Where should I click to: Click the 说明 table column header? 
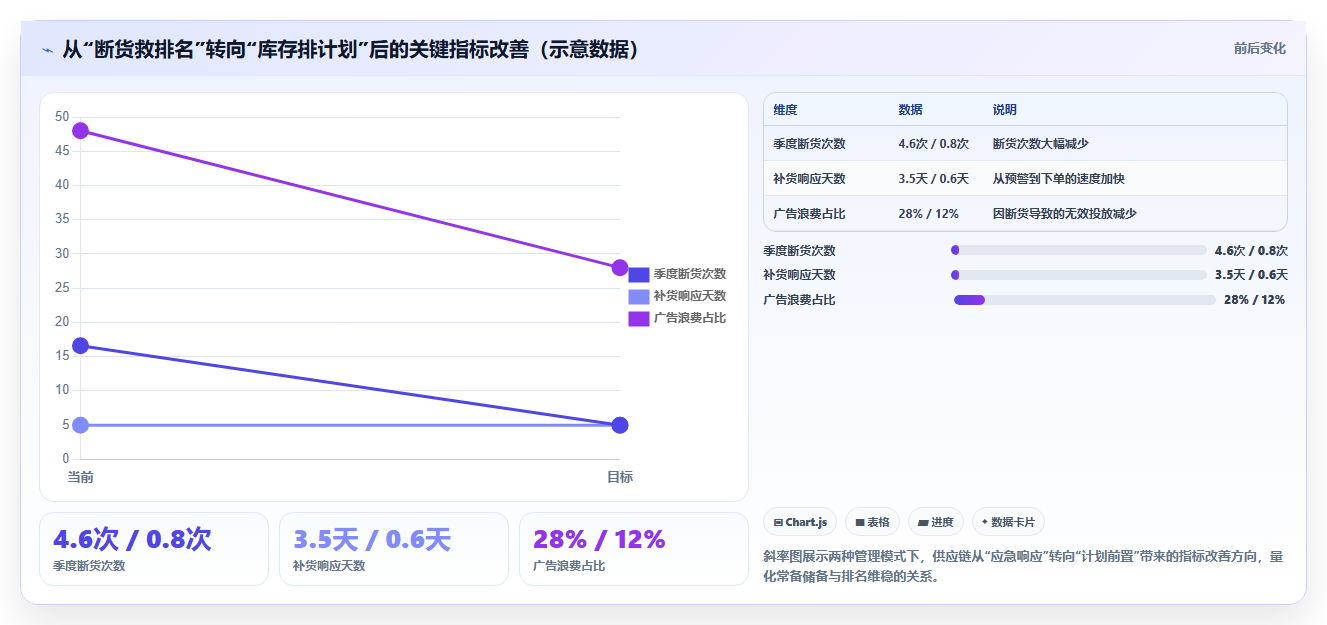(1004, 110)
